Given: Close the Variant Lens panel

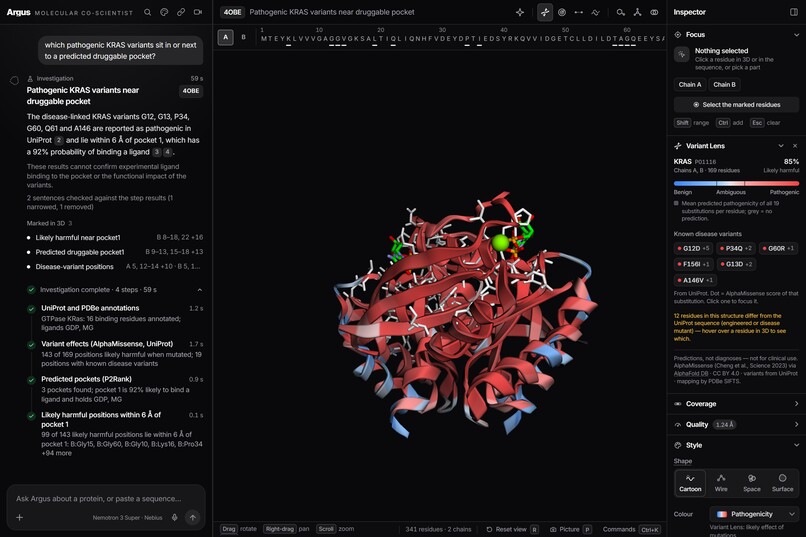Looking at the screenshot, I should pyautogui.click(x=795, y=146).
